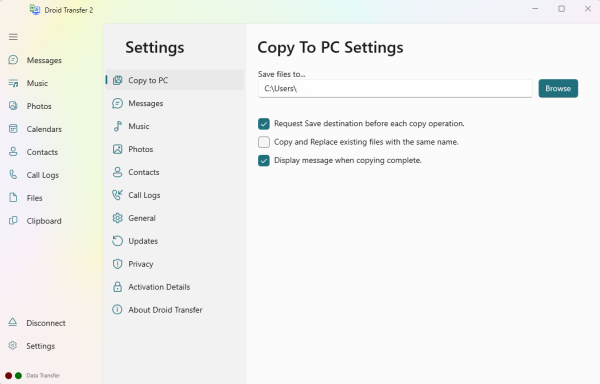This screenshot has width=600, height=384.
Task: Select Calendars in the main sidebar
Action: (x=44, y=129)
